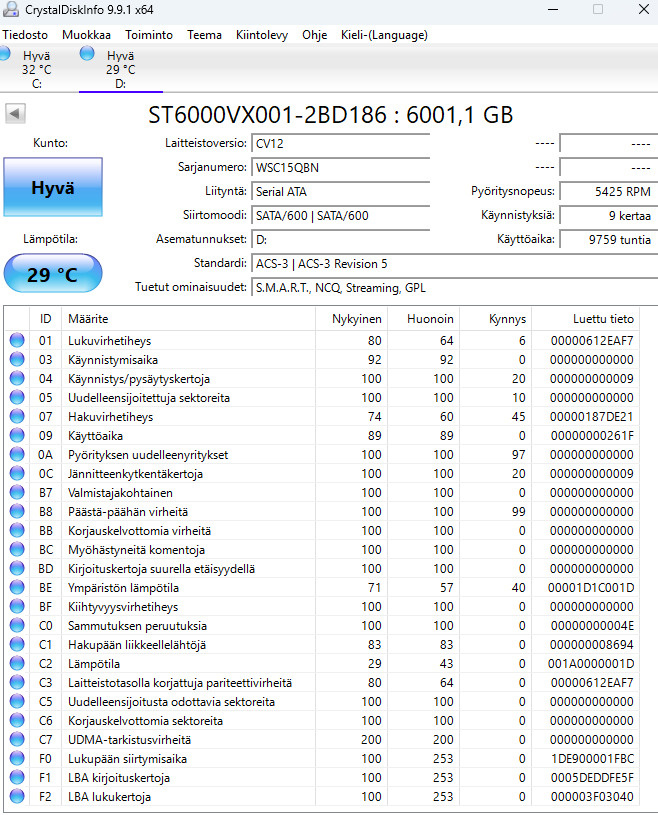Click status orb of row ID C2
The image size is (658, 815).
[x=17, y=663]
